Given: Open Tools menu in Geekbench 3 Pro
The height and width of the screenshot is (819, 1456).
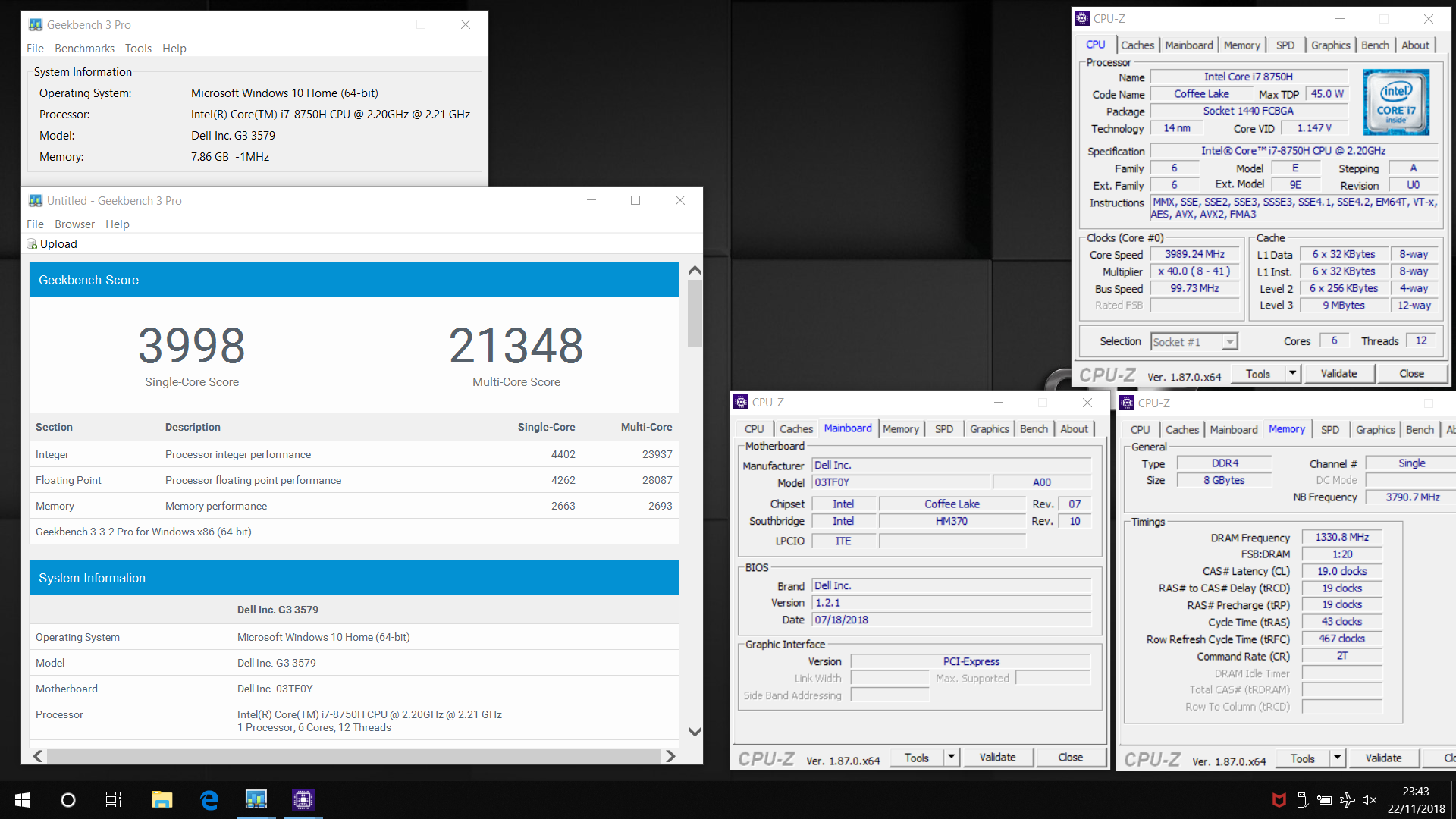Looking at the screenshot, I should point(138,49).
